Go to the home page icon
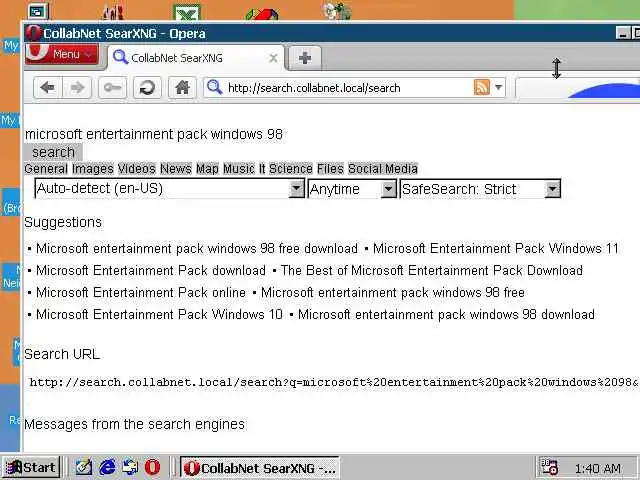The height and width of the screenshot is (480, 640). pyautogui.click(x=182, y=87)
